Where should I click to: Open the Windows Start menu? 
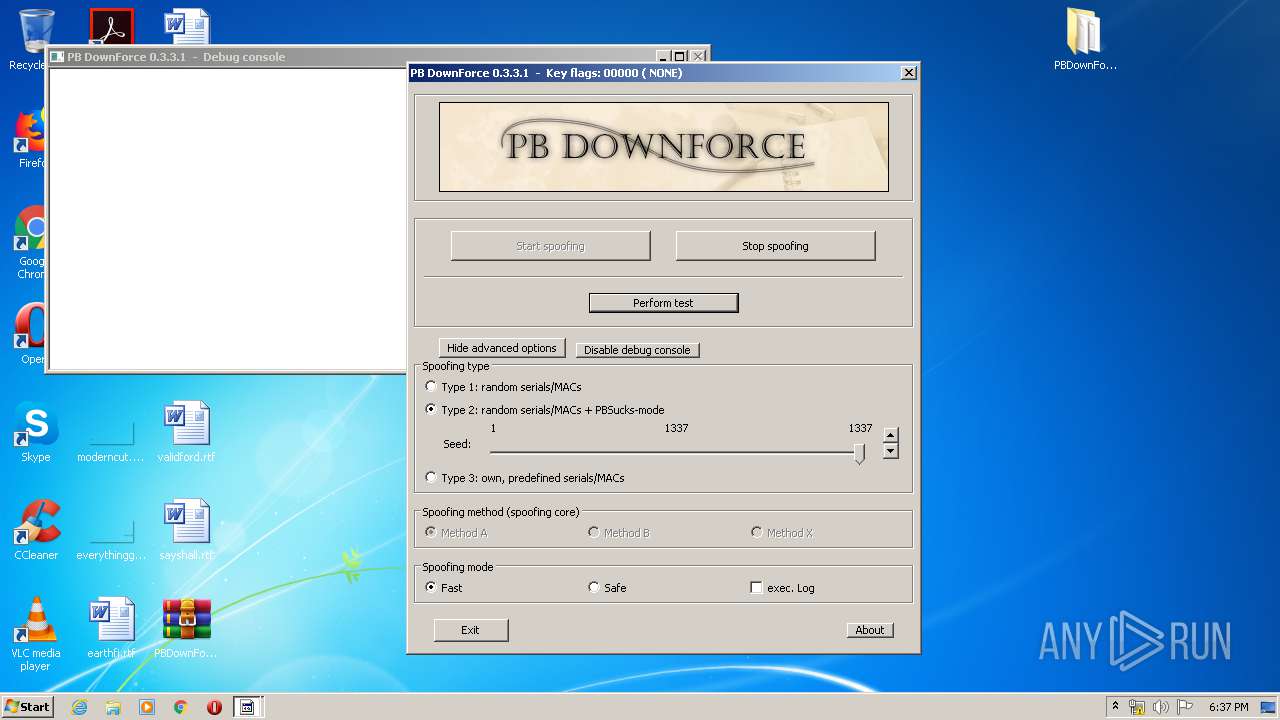click(27, 707)
